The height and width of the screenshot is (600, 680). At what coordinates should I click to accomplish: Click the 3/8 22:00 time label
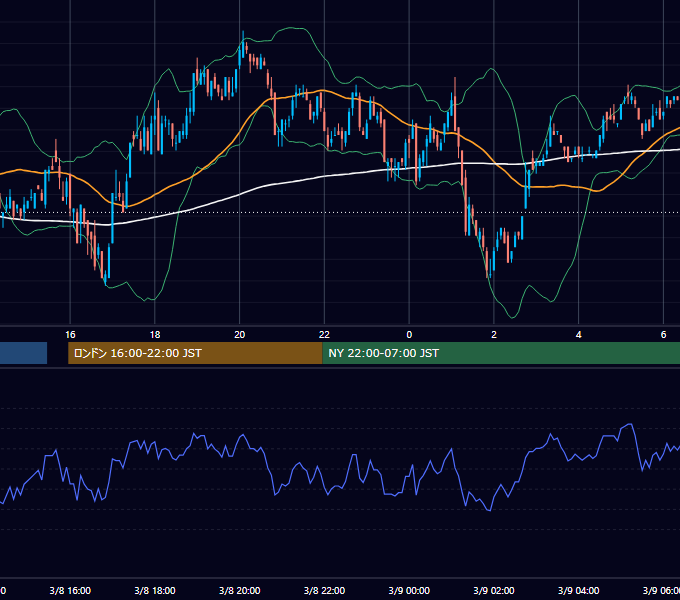point(324,590)
